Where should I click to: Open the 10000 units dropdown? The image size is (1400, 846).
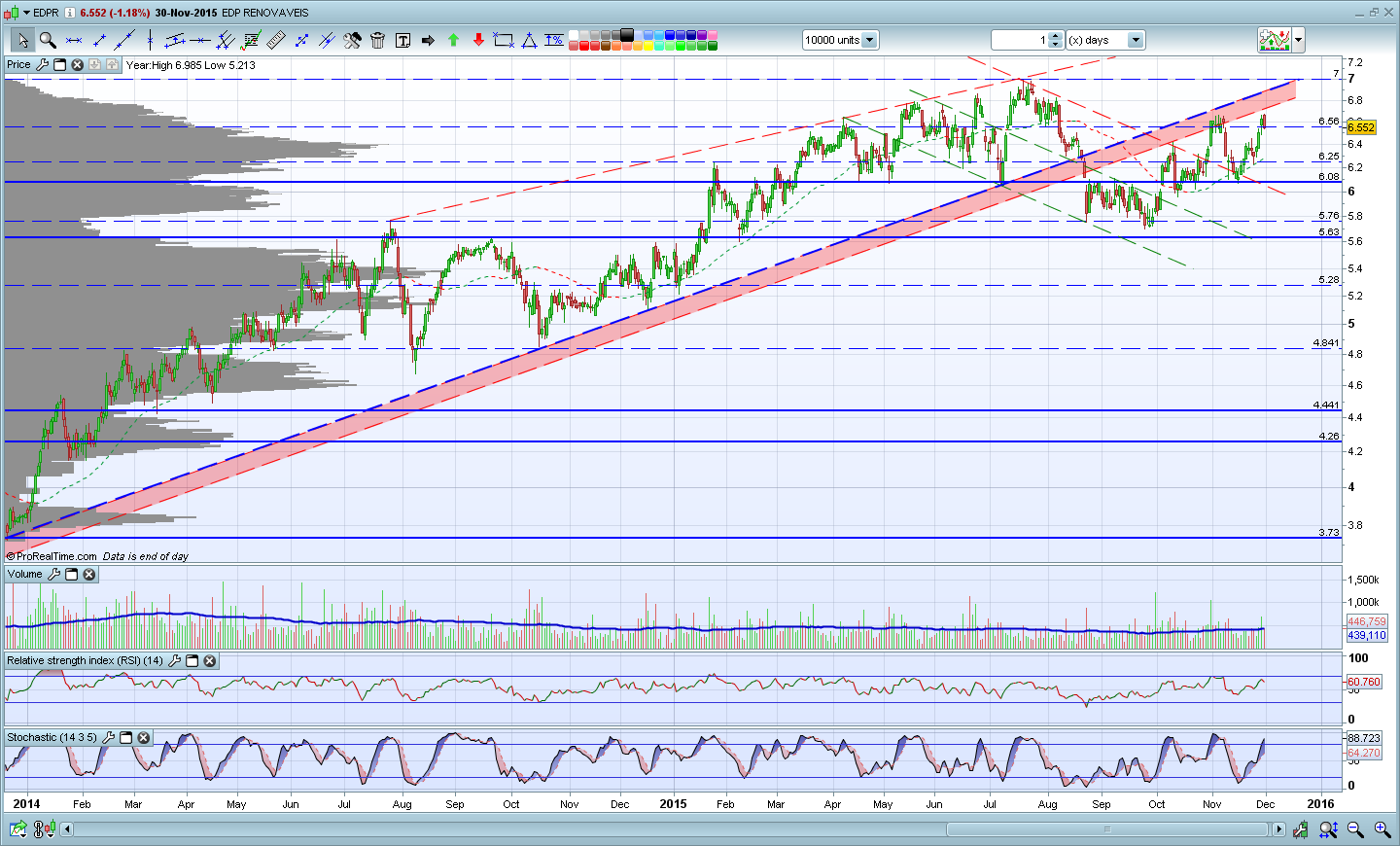click(869, 40)
